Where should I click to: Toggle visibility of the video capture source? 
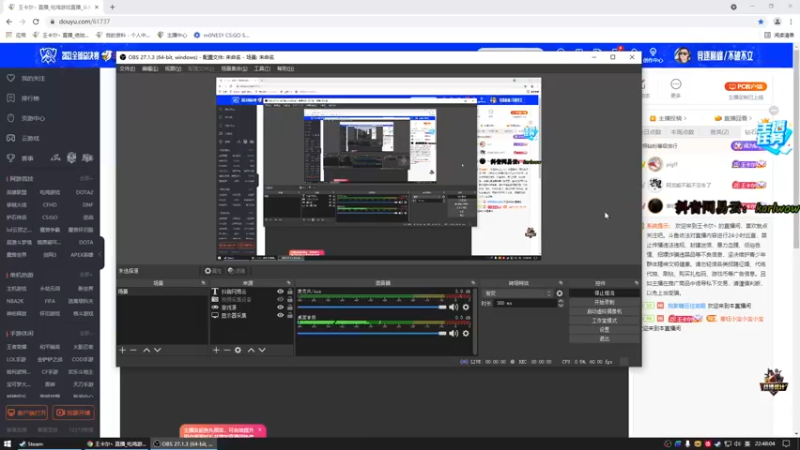(x=280, y=299)
